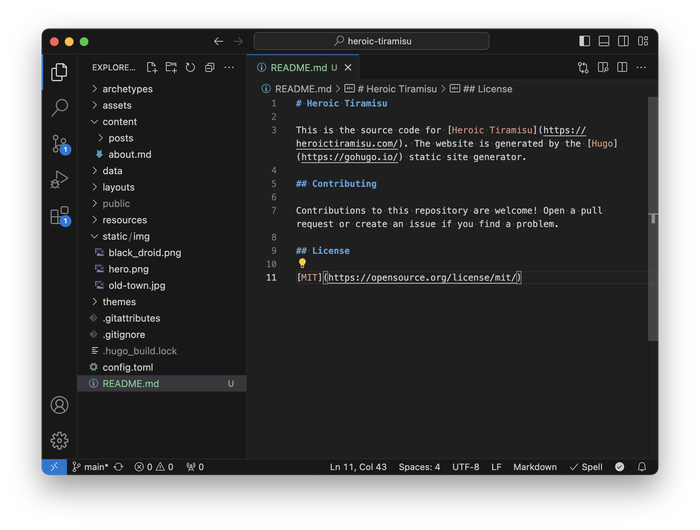Change end of line sequence LF

tap(496, 467)
